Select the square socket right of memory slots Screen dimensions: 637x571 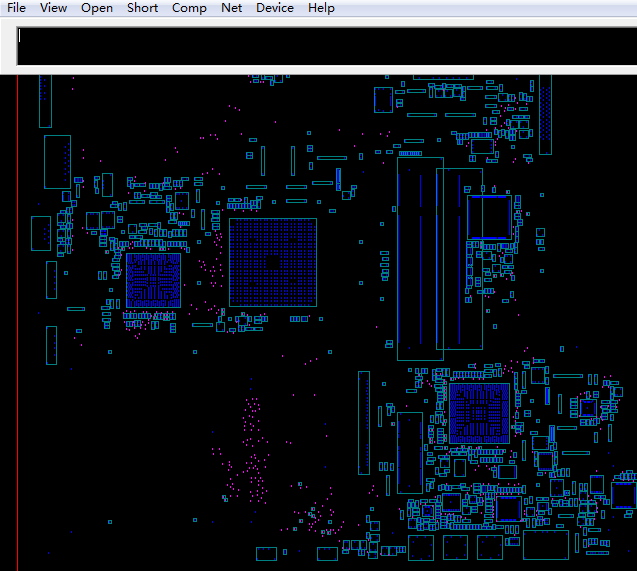click(x=489, y=218)
